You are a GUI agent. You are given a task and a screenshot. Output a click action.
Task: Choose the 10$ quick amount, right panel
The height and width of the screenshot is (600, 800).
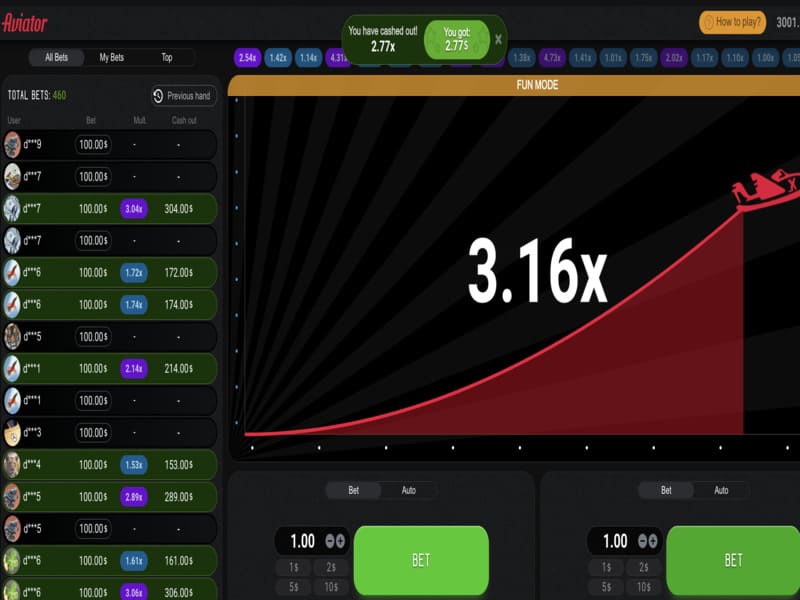(x=644, y=587)
